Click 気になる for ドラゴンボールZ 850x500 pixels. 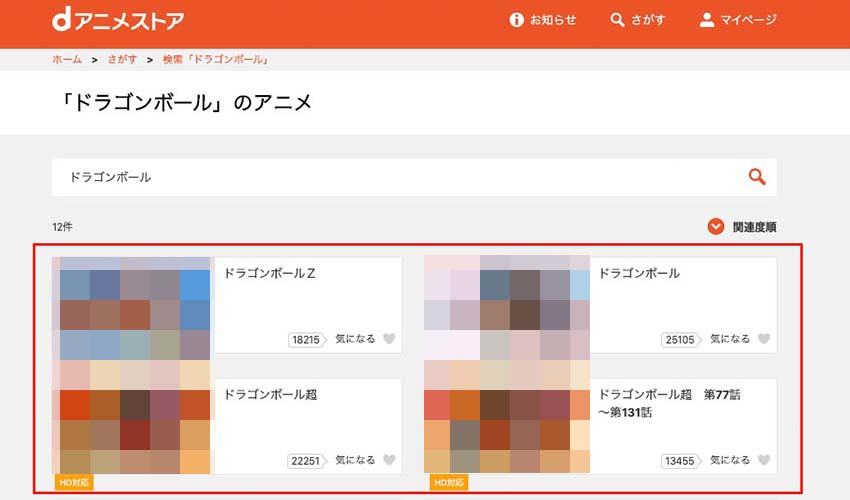point(355,339)
